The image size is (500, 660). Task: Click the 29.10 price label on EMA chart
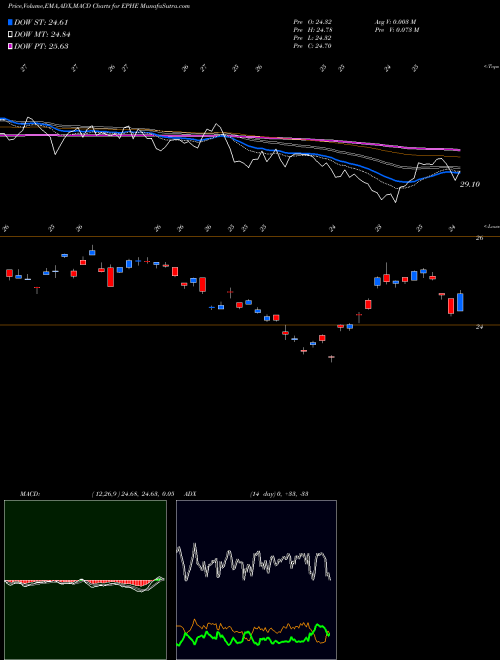[x=470, y=184]
